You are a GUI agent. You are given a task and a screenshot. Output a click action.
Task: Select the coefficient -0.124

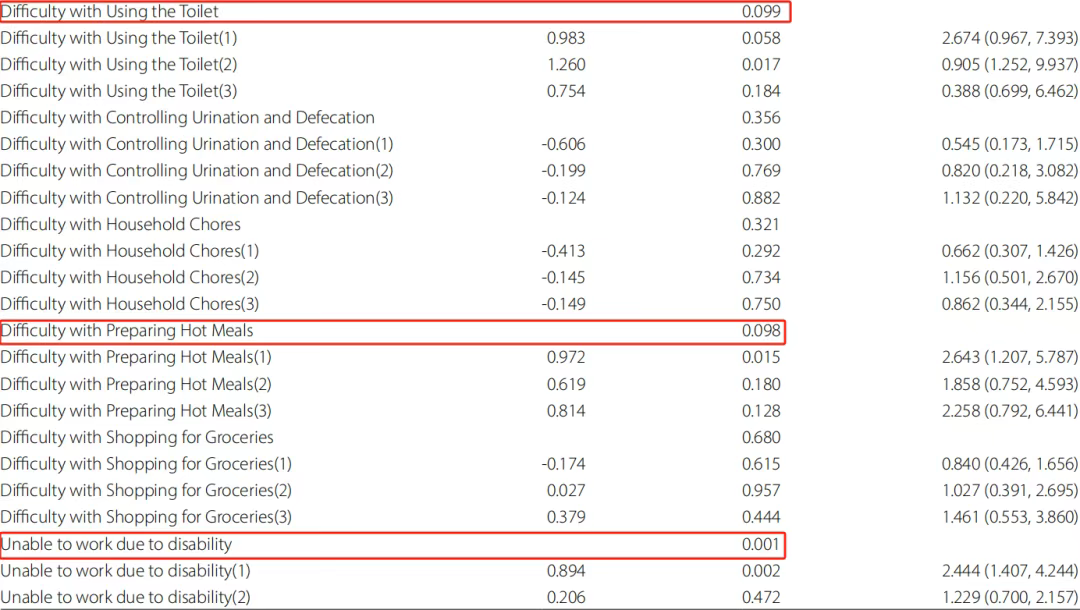[563, 198]
